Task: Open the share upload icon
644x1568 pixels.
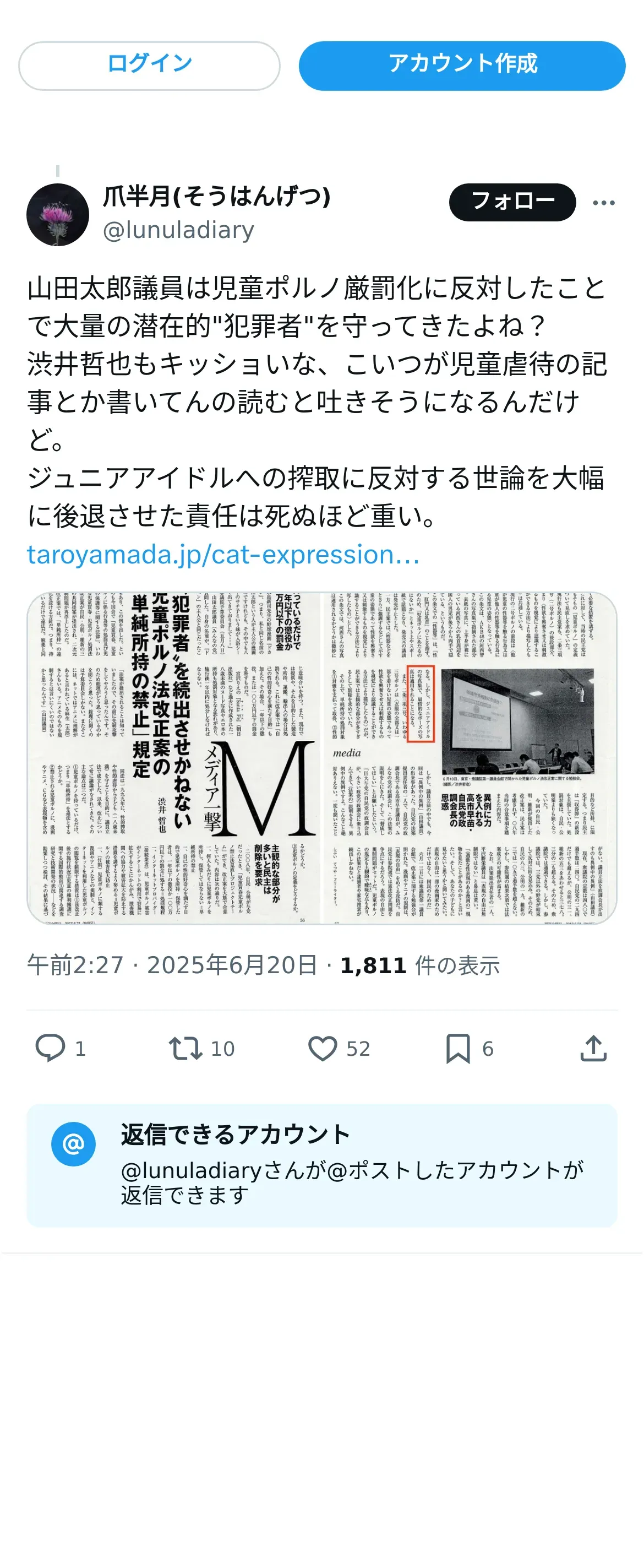Action: click(593, 1048)
